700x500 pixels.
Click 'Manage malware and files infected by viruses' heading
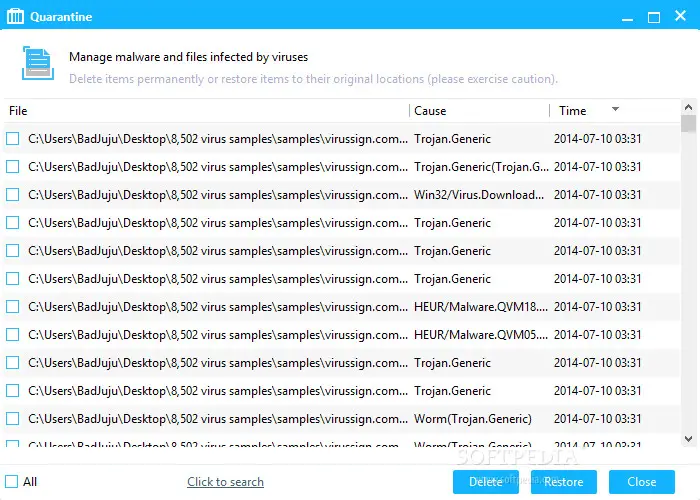tap(188, 57)
